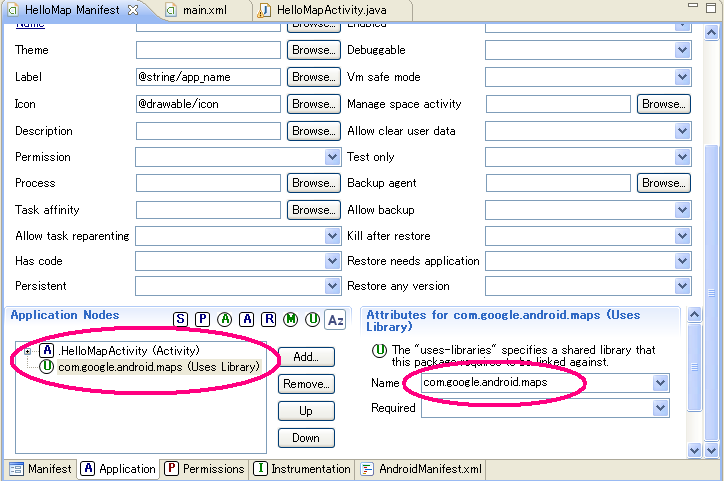
Task: Click the attributes panel scrollbar thumb
Action: coord(694,367)
